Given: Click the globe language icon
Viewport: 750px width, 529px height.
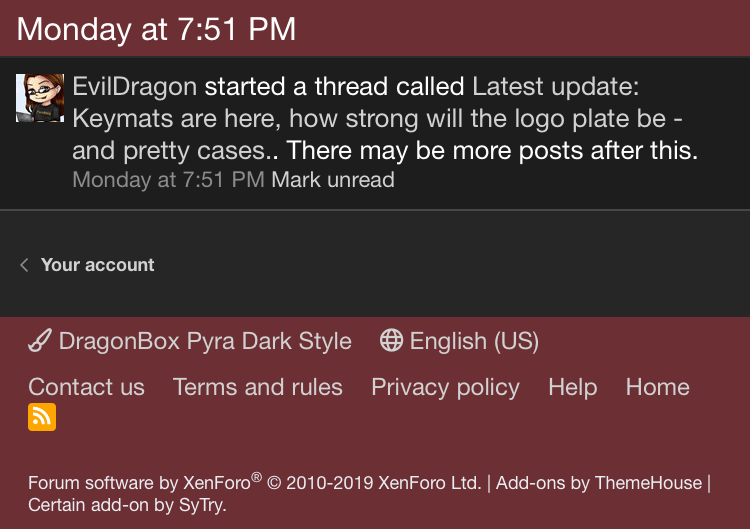Looking at the screenshot, I should 391,340.
